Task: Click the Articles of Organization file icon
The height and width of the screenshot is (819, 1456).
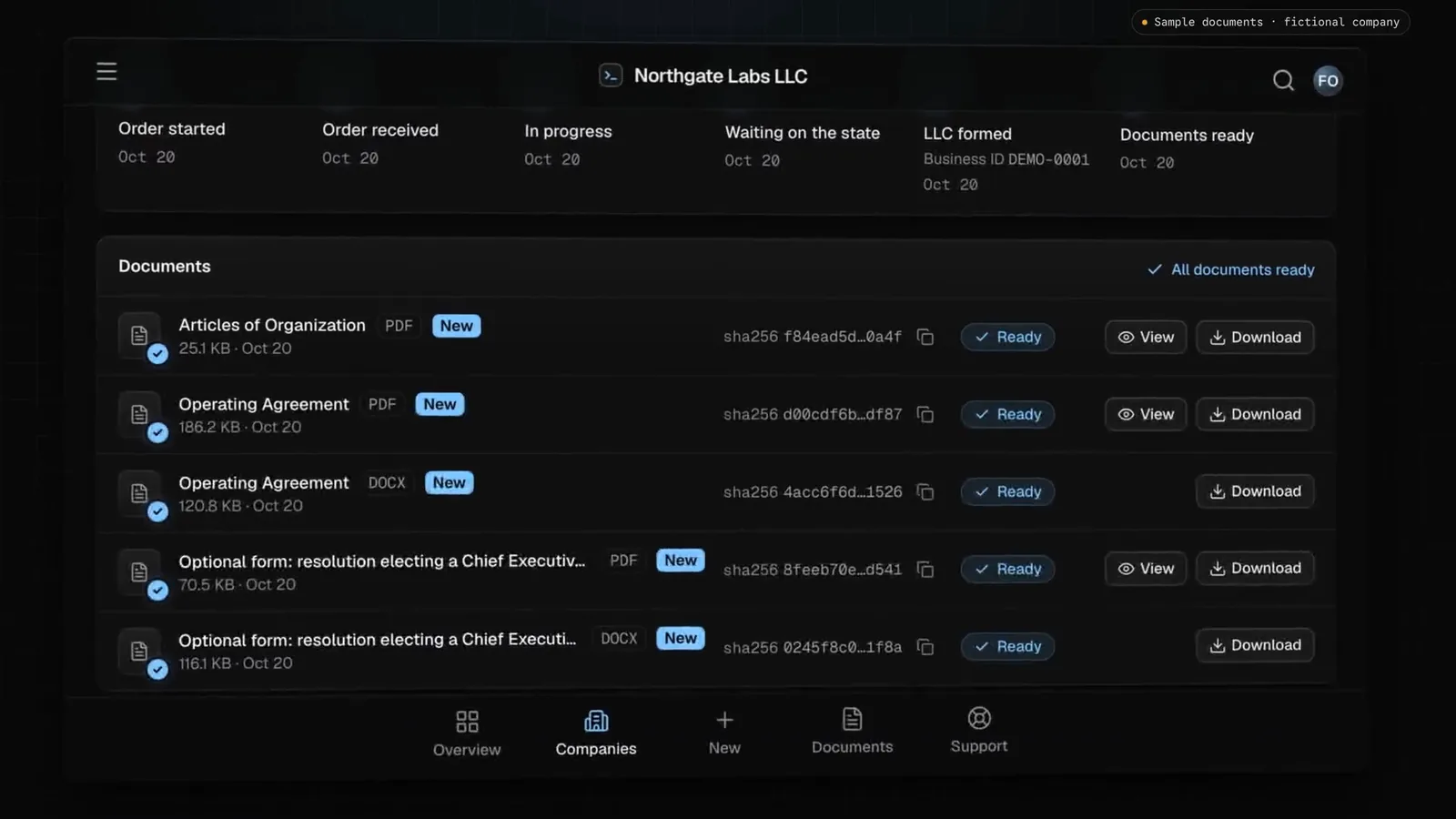Action: click(x=139, y=336)
